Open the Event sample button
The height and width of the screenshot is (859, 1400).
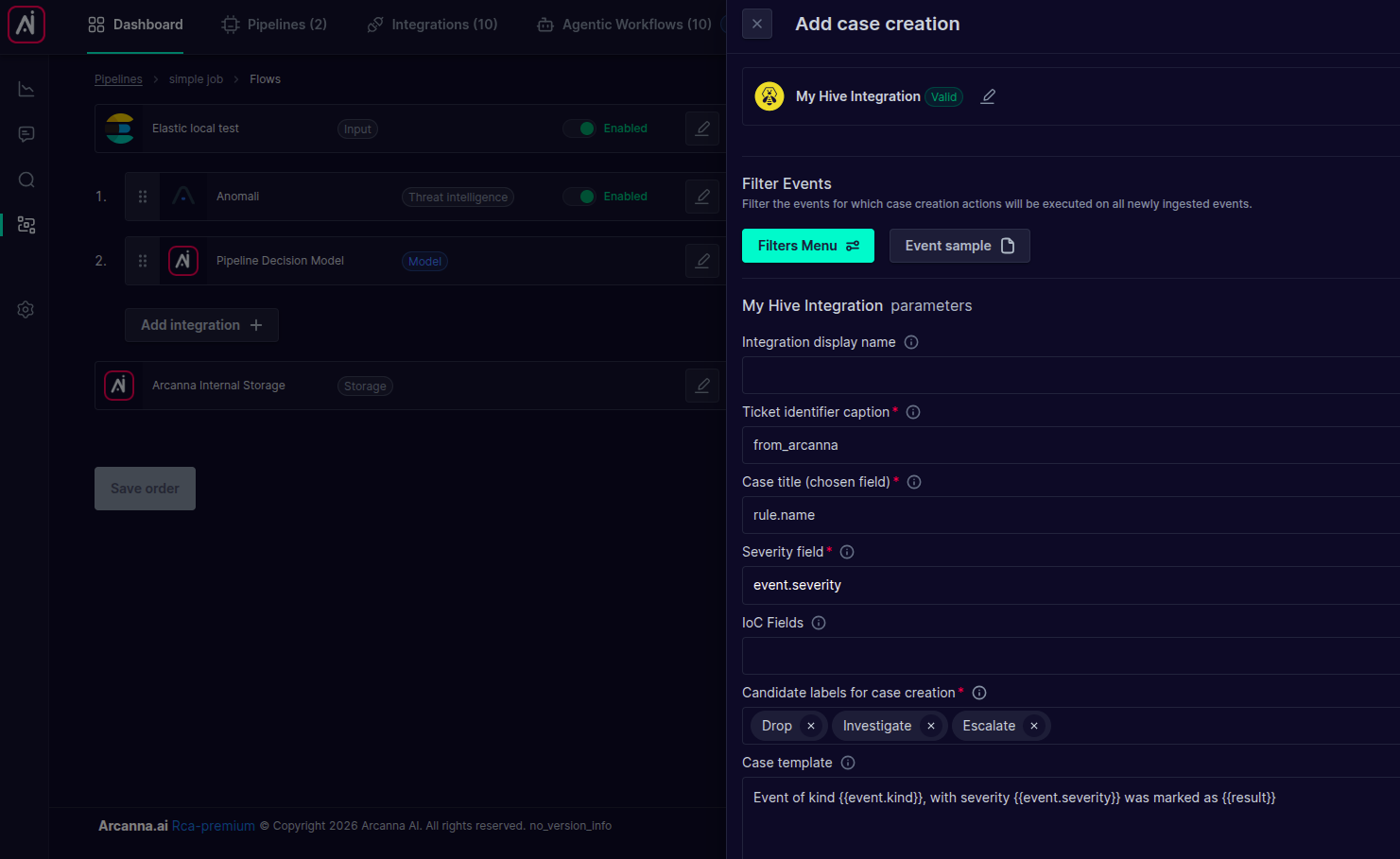[x=959, y=246]
